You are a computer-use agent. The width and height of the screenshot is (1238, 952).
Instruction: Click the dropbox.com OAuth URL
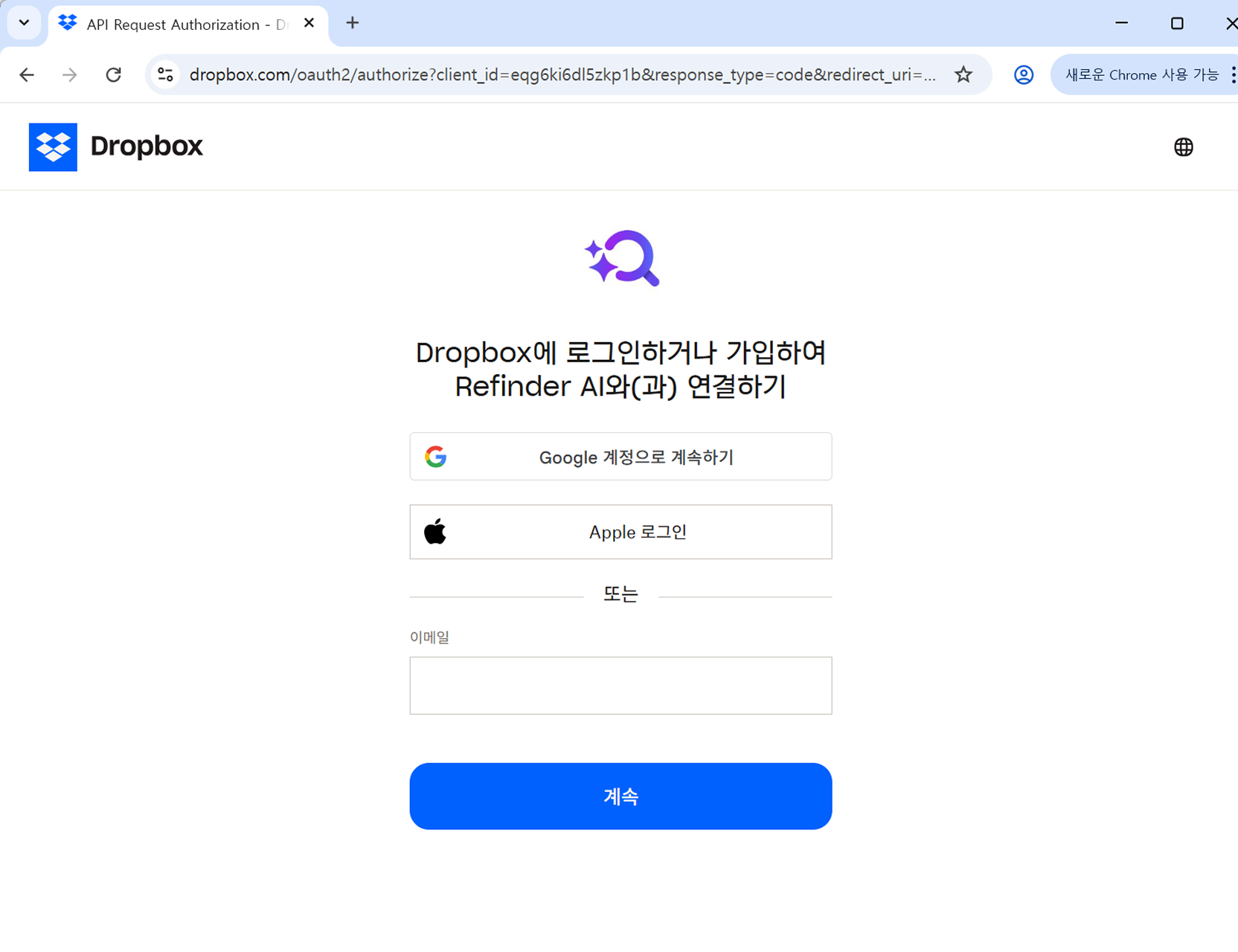562,74
